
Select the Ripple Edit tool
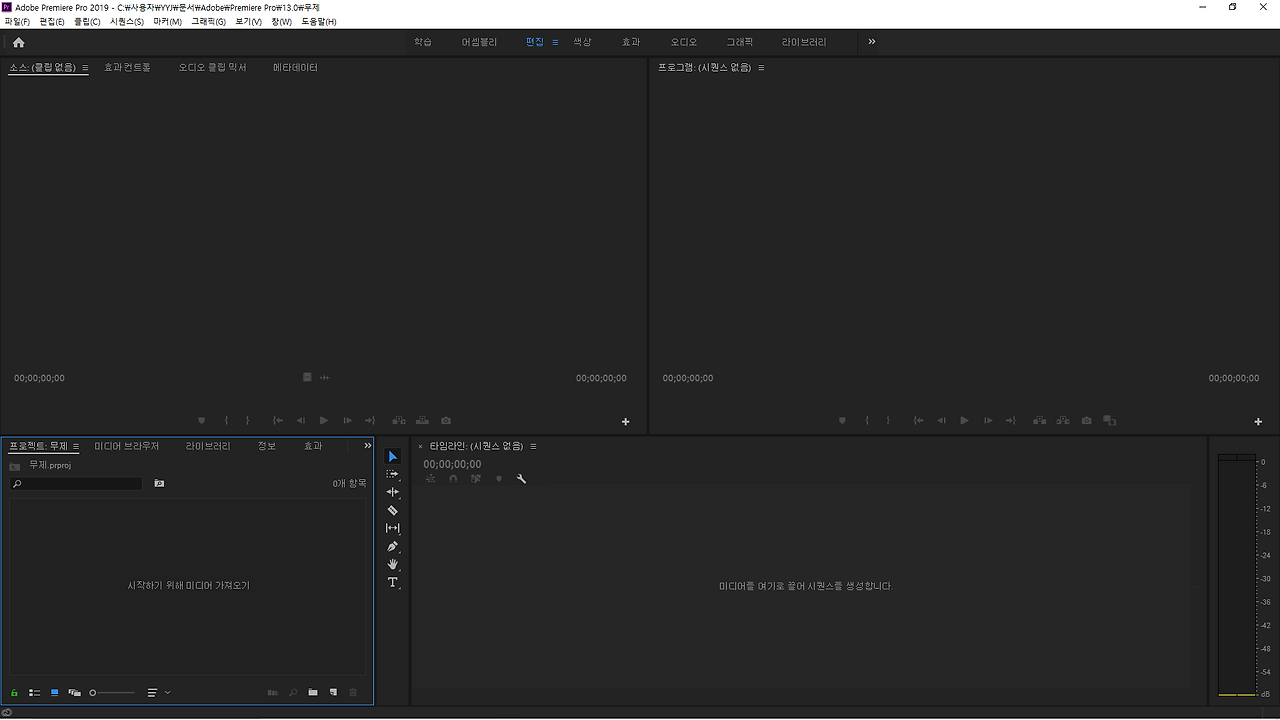pyautogui.click(x=392, y=492)
